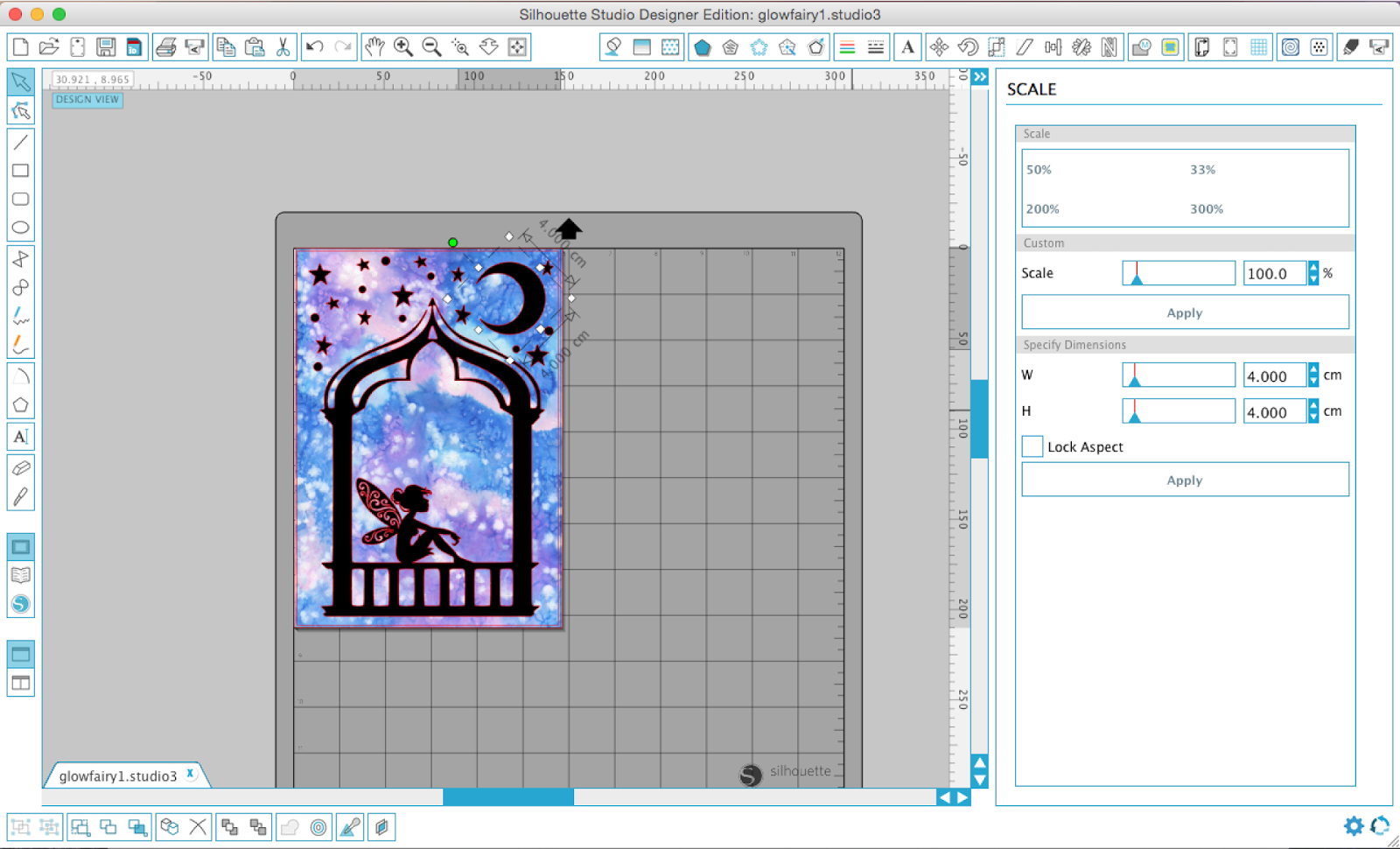Enable the Lock Aspect checkbox
1400x849 pixels.
[1032, 446]
